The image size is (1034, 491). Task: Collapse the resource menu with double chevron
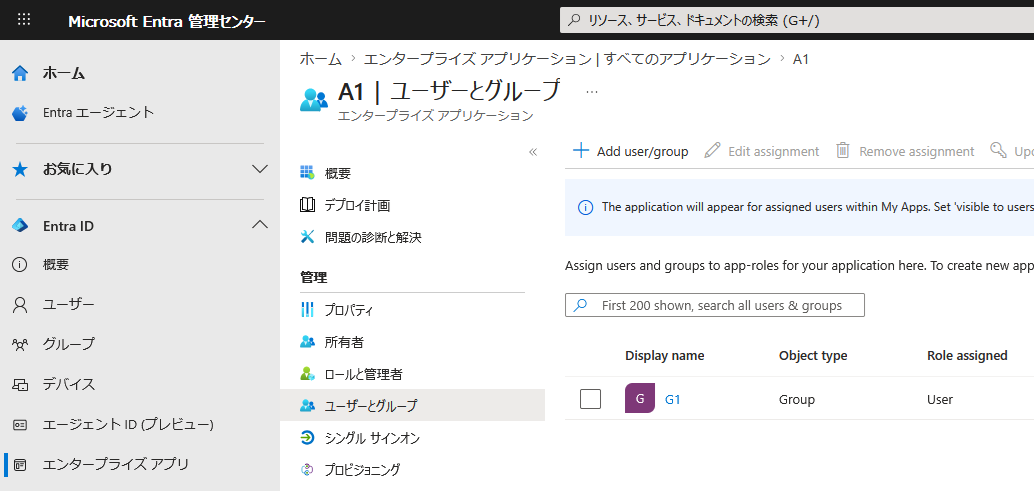coord(533,152)
